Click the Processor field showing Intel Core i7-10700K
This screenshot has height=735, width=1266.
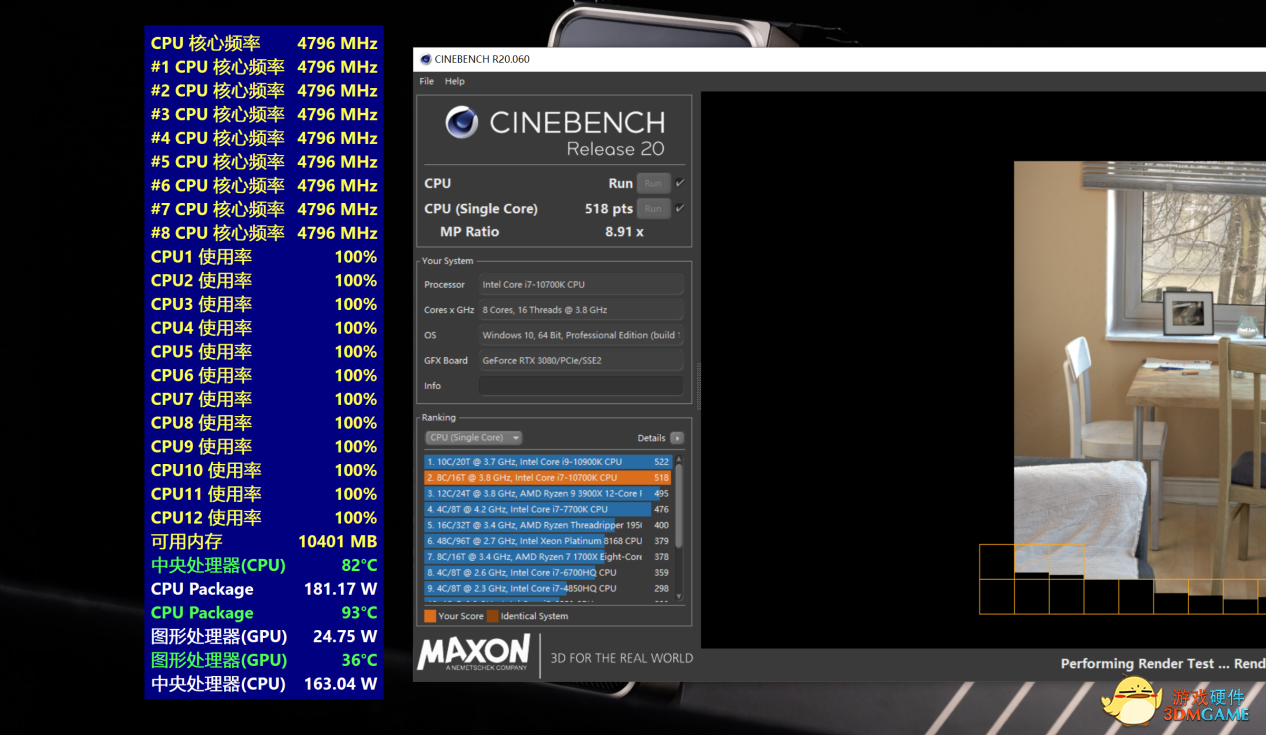(x=581, y=284)
